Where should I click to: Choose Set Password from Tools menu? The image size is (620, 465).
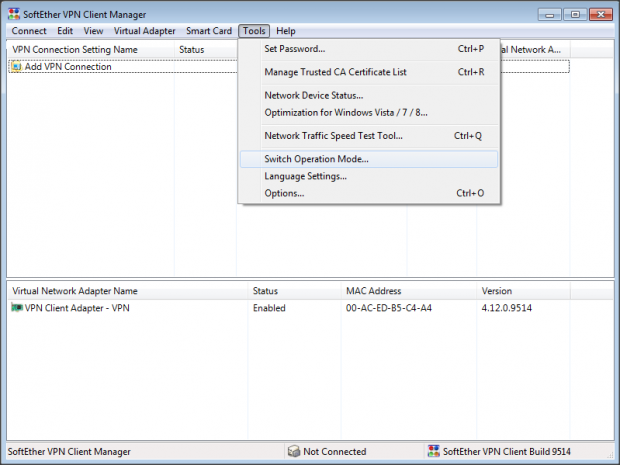point(369,49)
